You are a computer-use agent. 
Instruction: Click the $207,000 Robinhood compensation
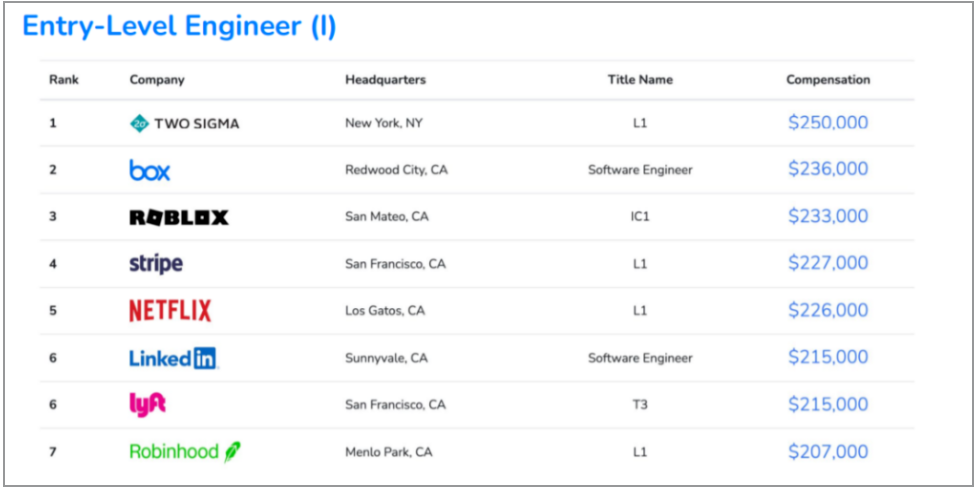pos(828,452)
